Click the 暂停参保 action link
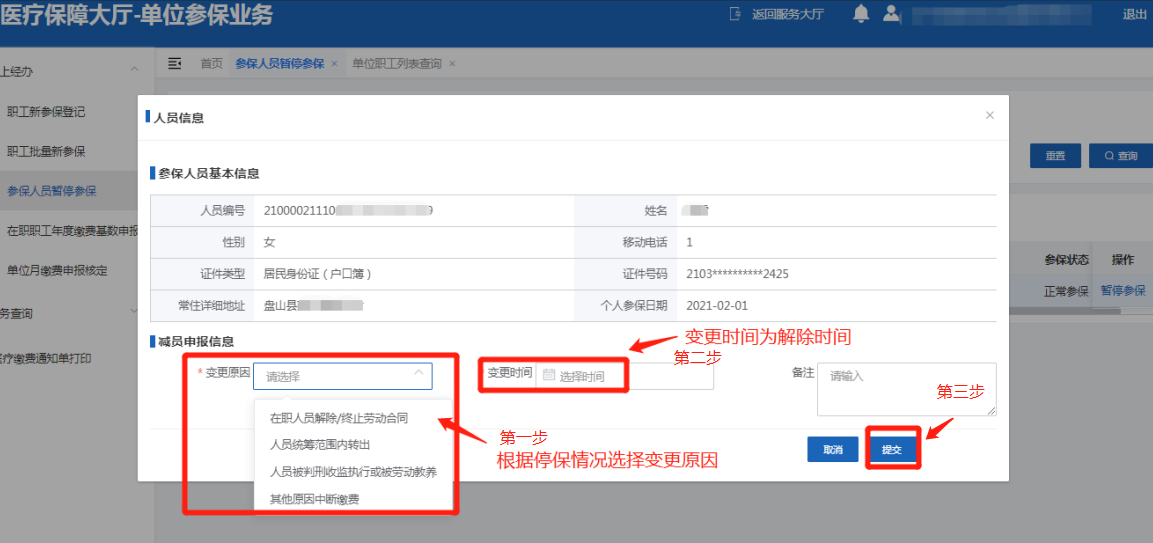 pos(1123,290)
